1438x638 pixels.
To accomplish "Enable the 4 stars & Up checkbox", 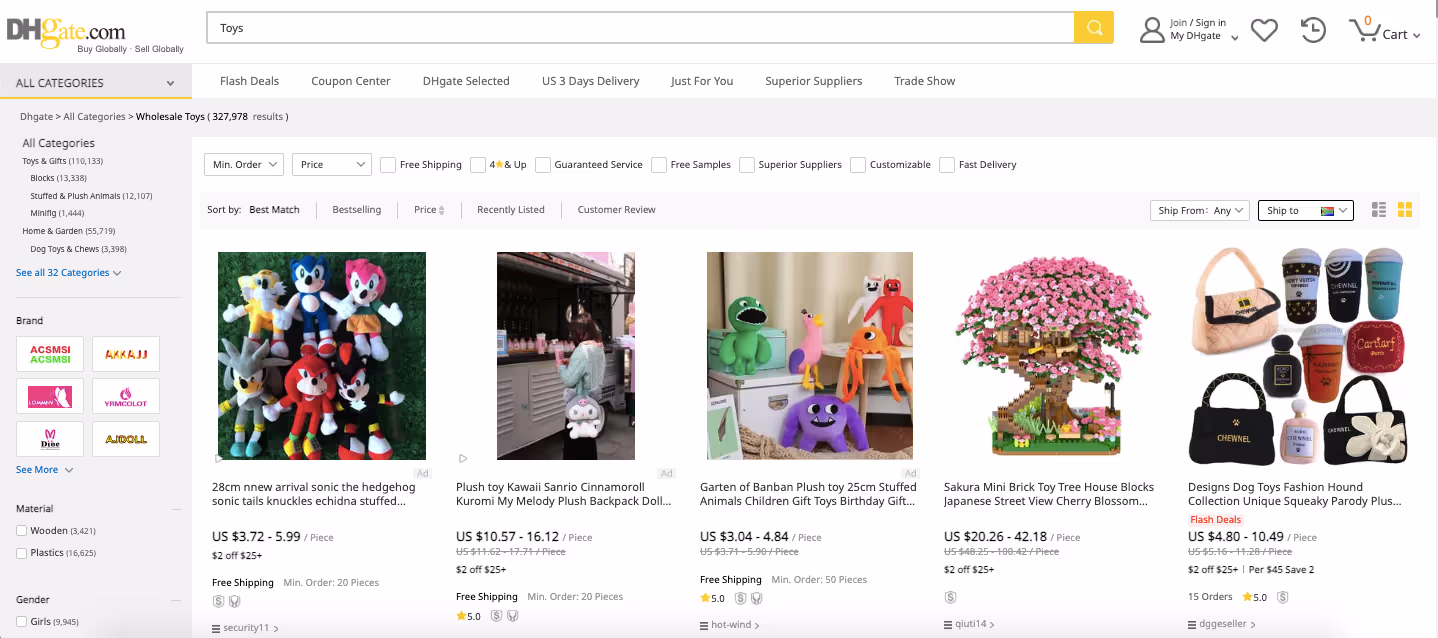I will [478, 165].
